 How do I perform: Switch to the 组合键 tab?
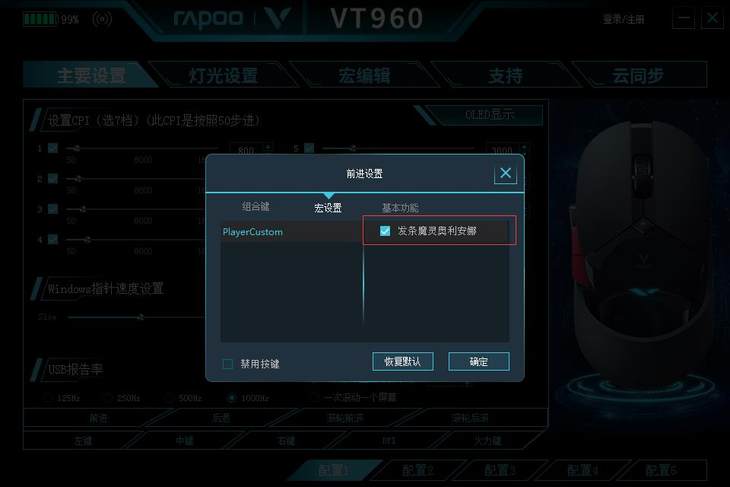click(x=256, y=207)
